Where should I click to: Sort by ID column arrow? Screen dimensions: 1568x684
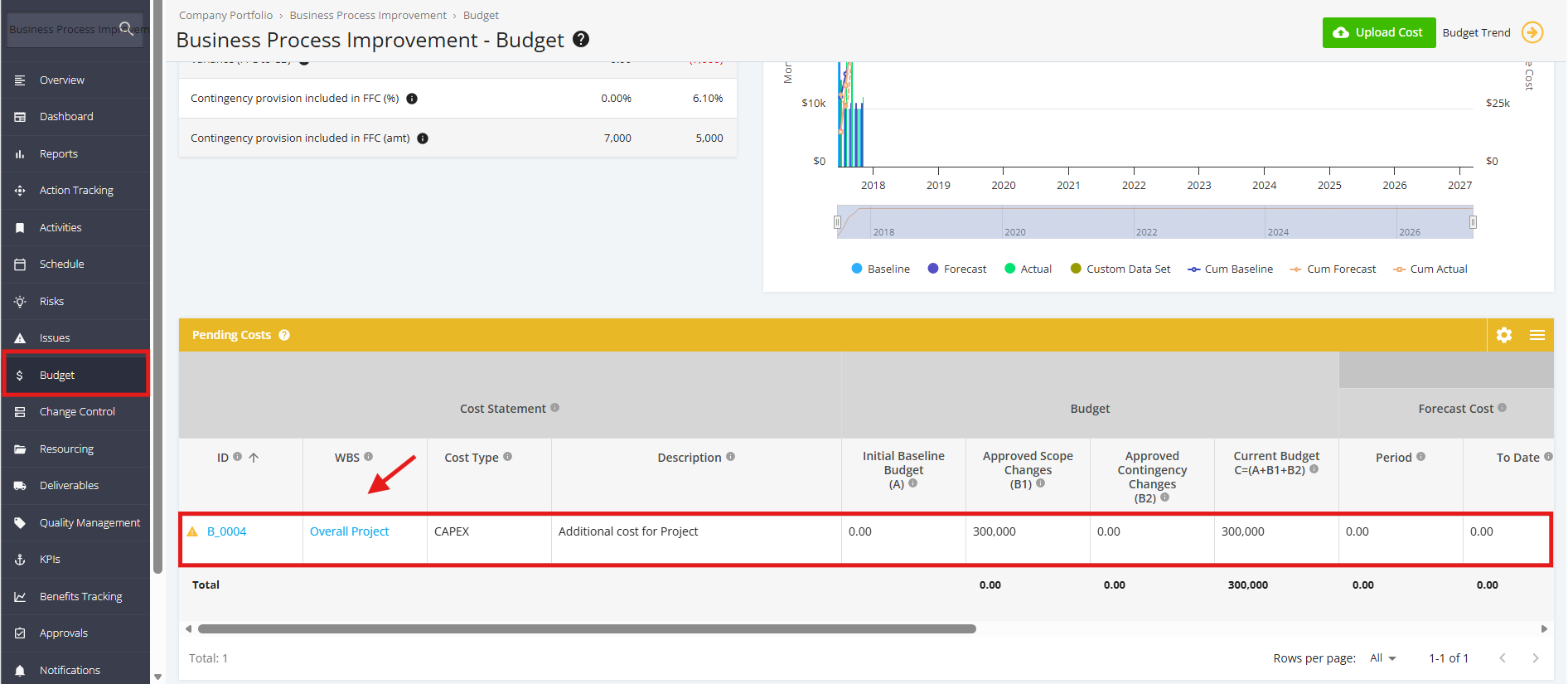click(254, 458)
